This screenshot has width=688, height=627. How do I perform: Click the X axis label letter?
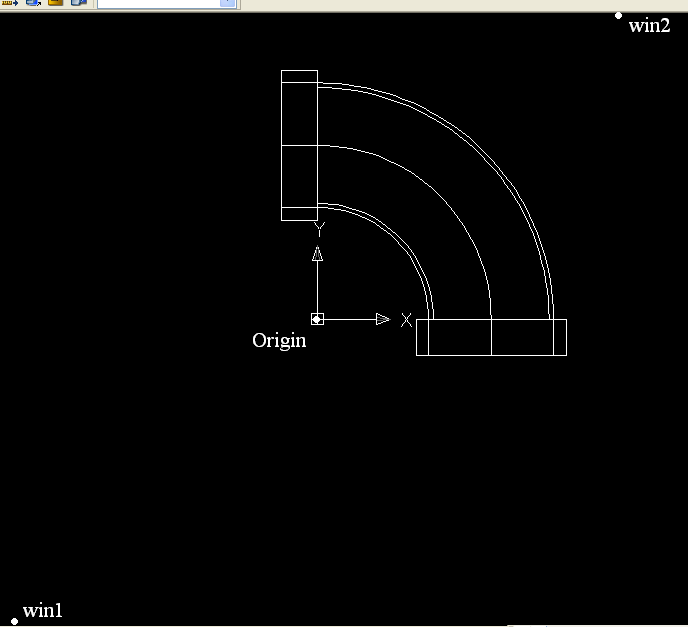coord(406,320)
